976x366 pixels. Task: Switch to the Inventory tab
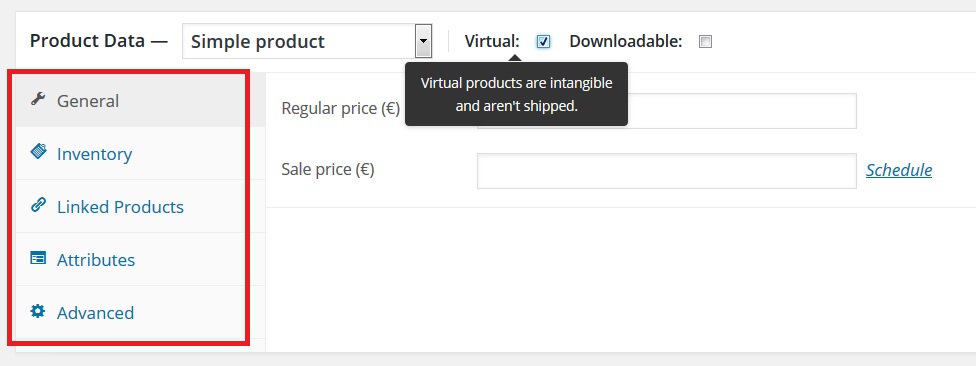[95, 154]
